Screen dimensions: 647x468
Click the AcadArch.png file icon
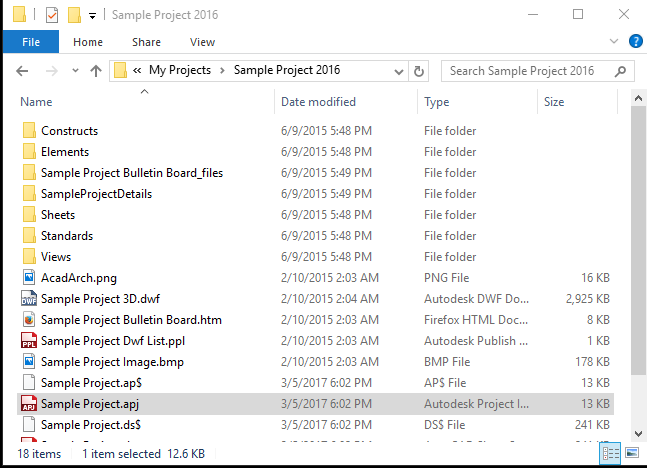[x=28, y=278]
